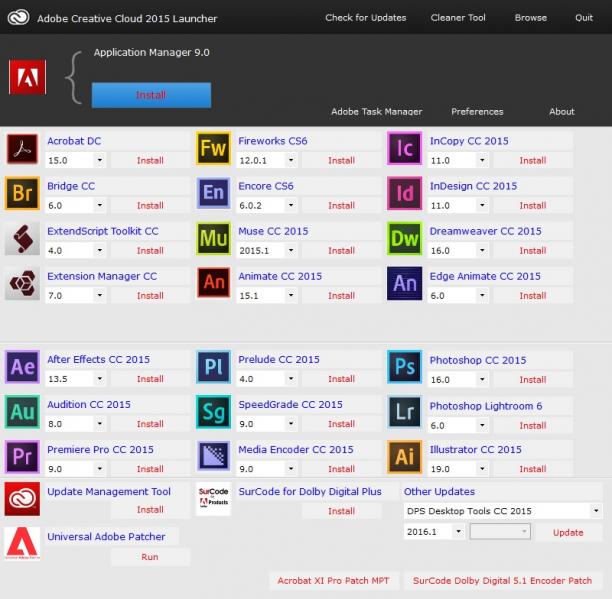Click the Illustrator 'Ai' icon
The image size is (612, 599).
[405, 457]
